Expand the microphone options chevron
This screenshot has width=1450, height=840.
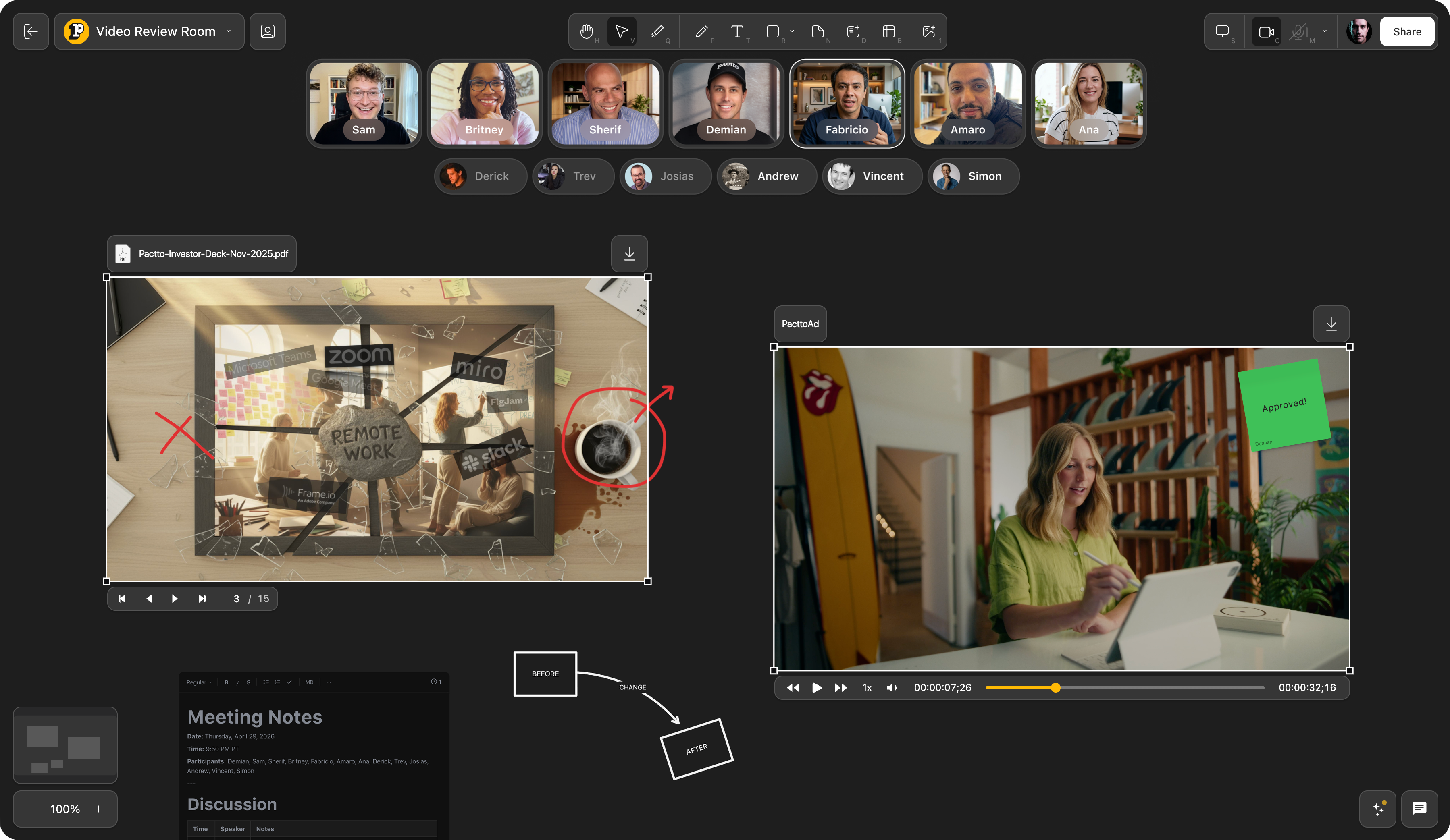(x=1325, y=31)
